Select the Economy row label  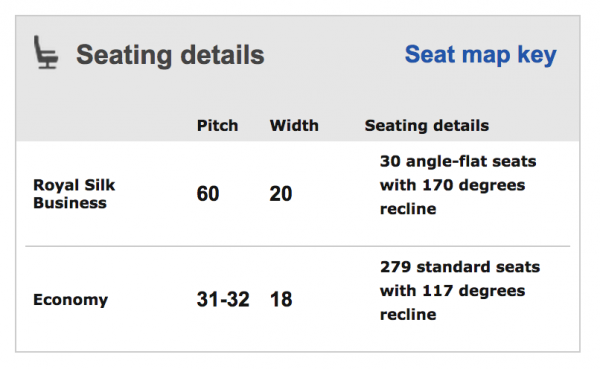pyautogui.click(x=70, y=300)
